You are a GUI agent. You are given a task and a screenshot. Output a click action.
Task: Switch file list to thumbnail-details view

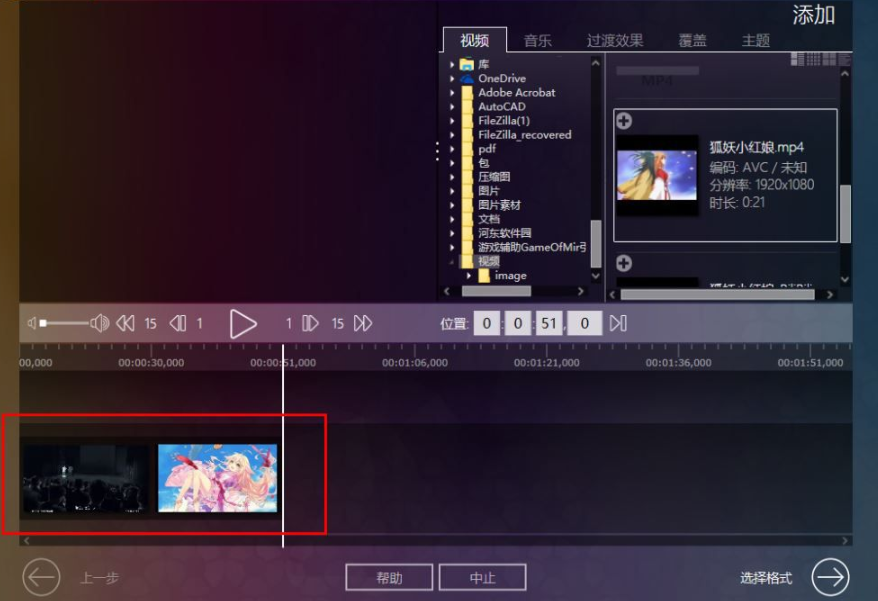click(x=797, y=59)
